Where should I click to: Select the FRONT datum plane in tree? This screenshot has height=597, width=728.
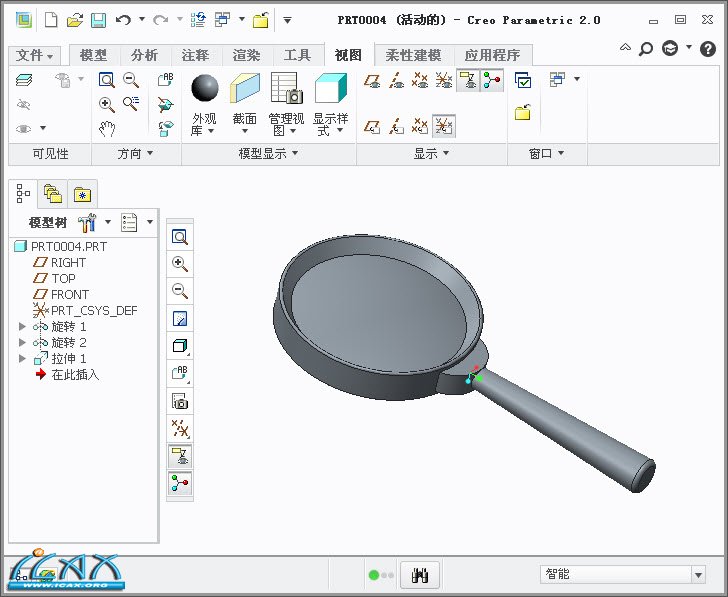pos(70,295)
